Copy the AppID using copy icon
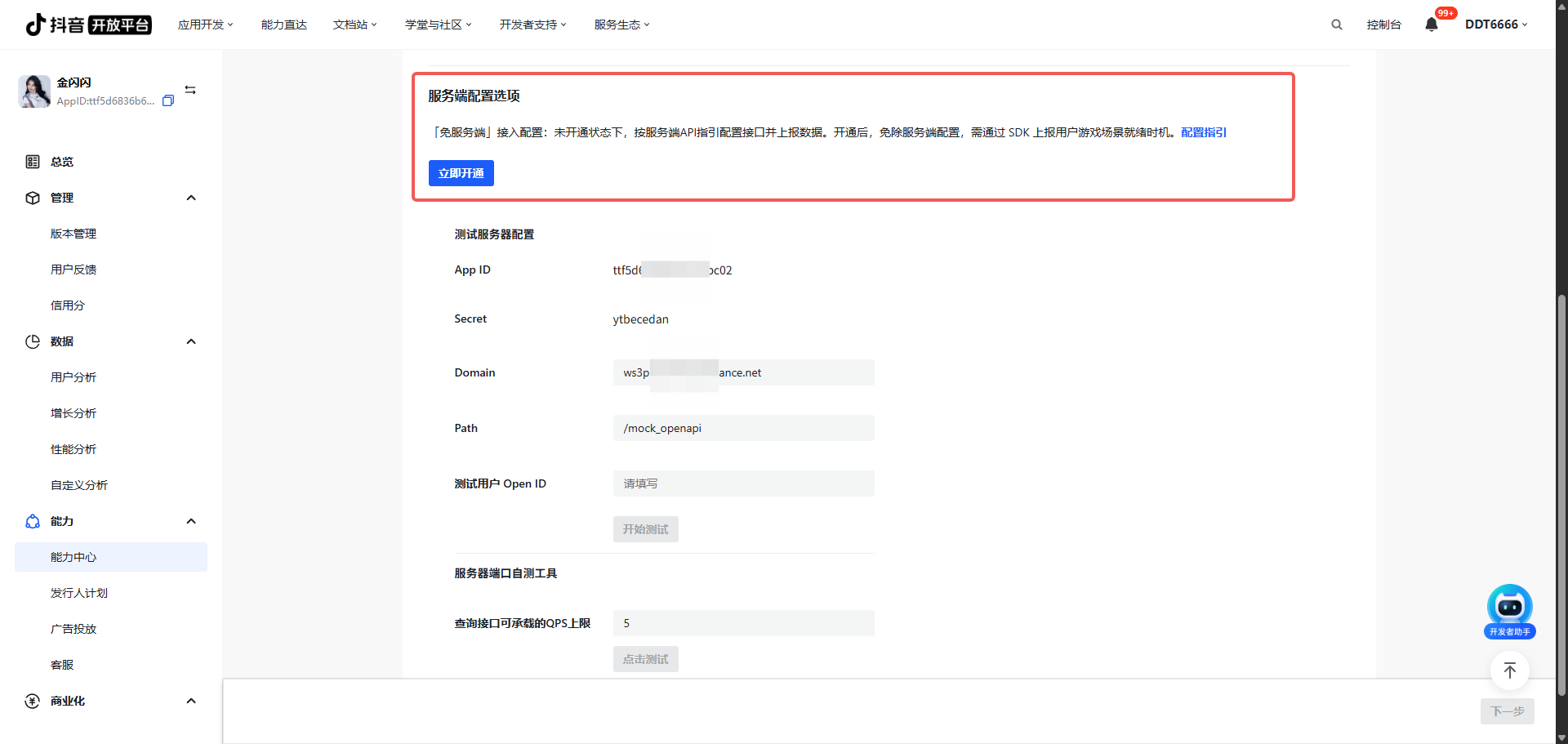 coord(168,100)
